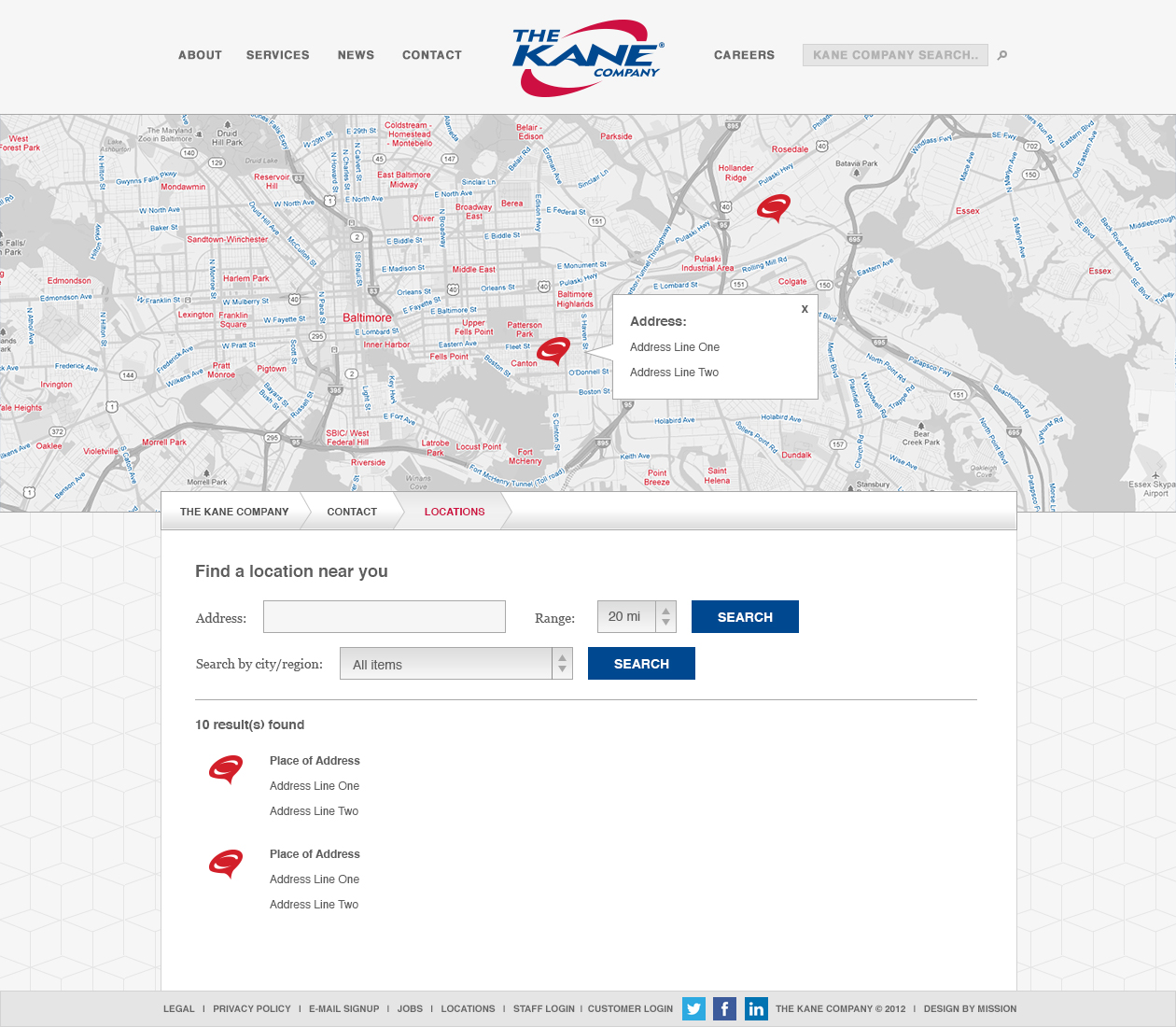Screen dimensions: 1176x1027
Task: Click the Address input field
Action: point(385,617)
